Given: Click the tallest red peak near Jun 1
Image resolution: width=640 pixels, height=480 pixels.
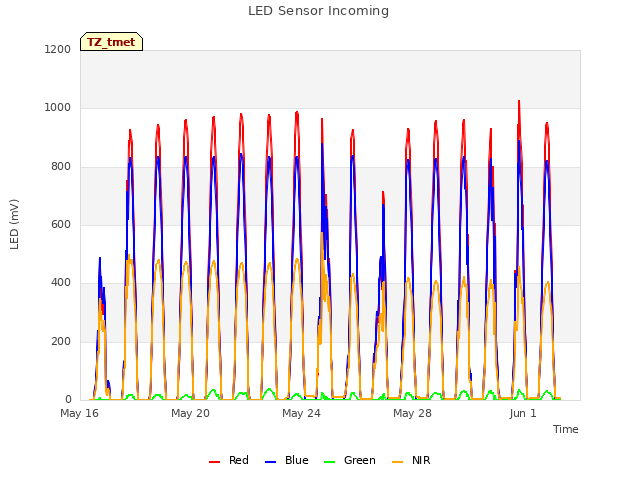Looking at the screenshot, I should (x=519, y=101).
